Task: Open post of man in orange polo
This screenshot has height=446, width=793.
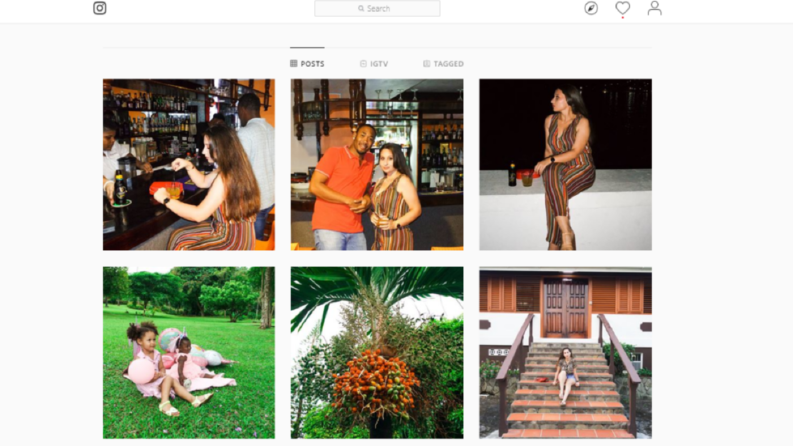Action: point(377,164)
